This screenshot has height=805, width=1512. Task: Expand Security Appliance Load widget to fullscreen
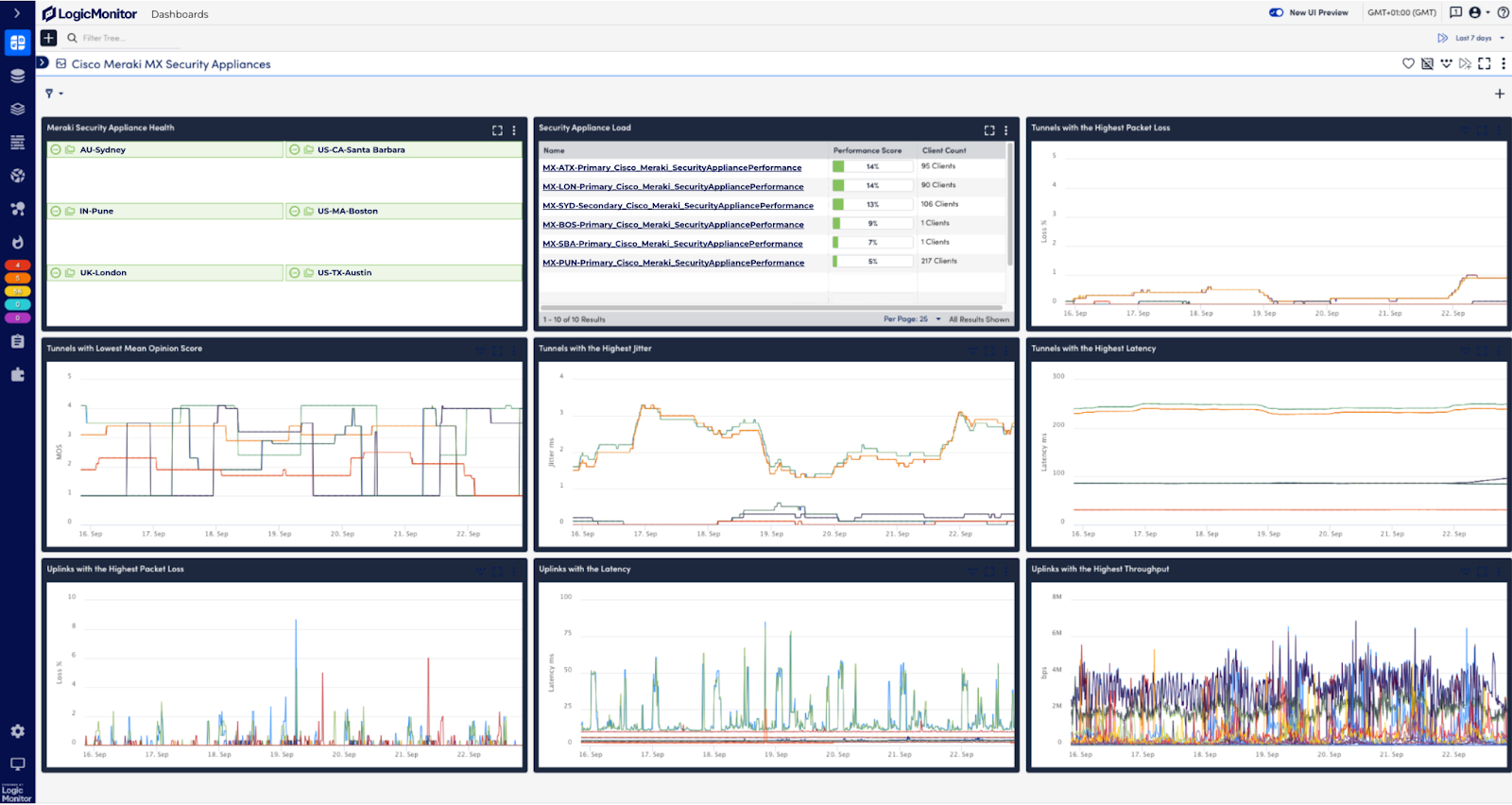989,130
